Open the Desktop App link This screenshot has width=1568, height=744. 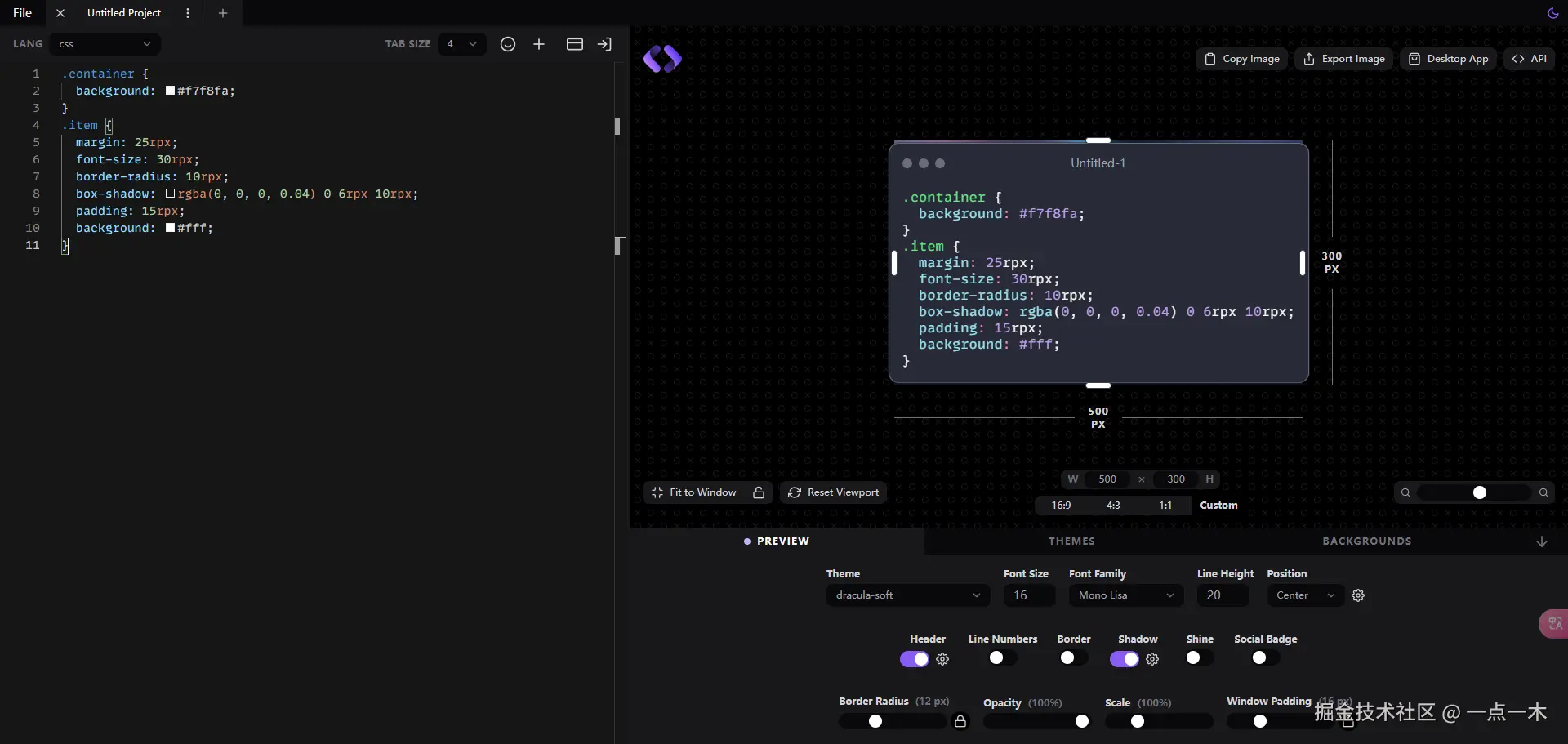coord(1449,59)
